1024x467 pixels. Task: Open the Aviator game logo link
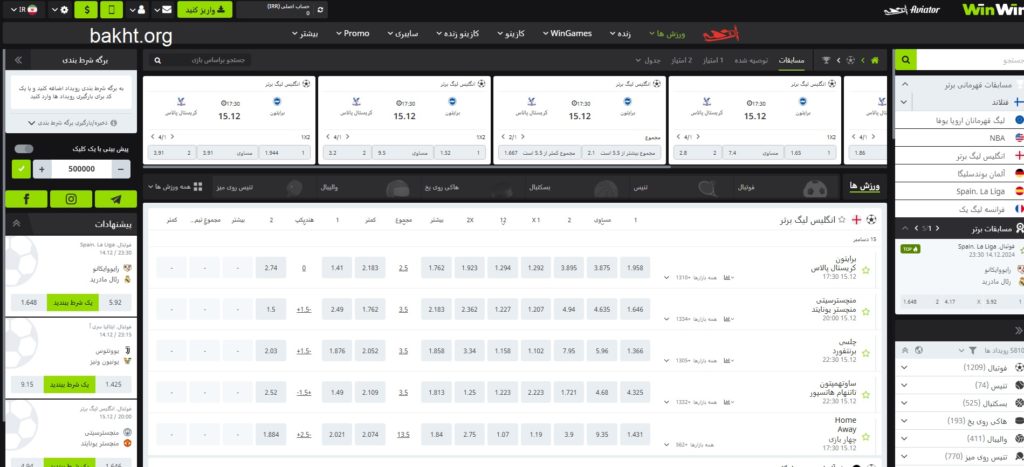912,10
